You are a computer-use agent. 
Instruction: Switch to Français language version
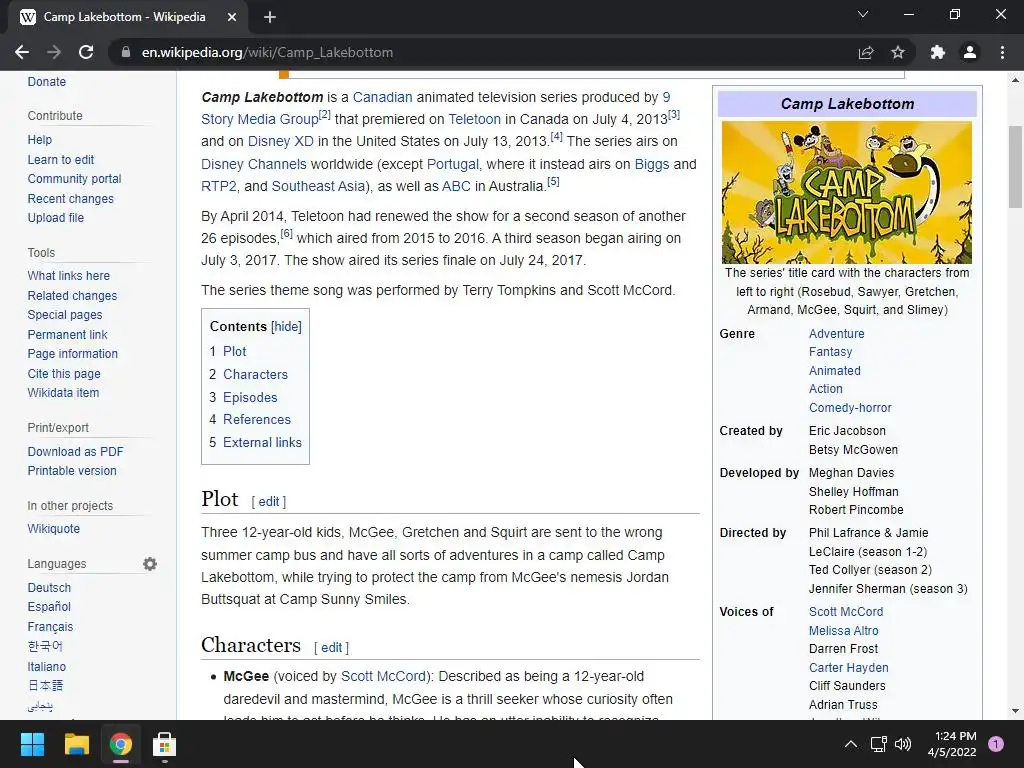50,626
